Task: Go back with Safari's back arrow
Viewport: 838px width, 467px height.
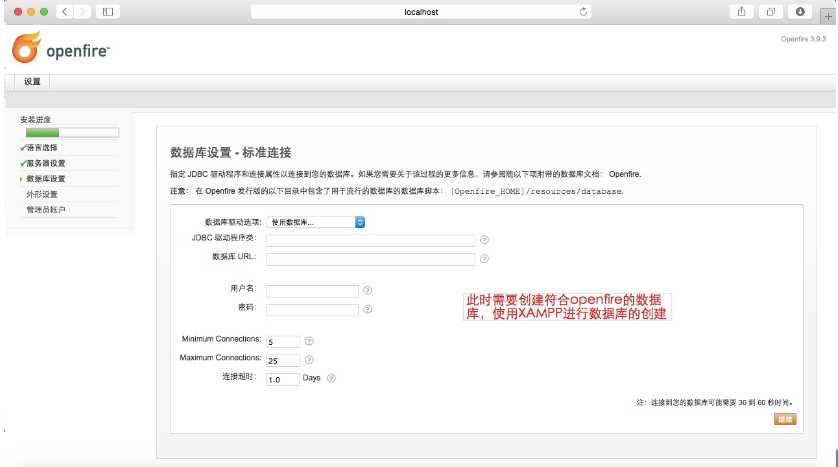Action: coord(65,12)
